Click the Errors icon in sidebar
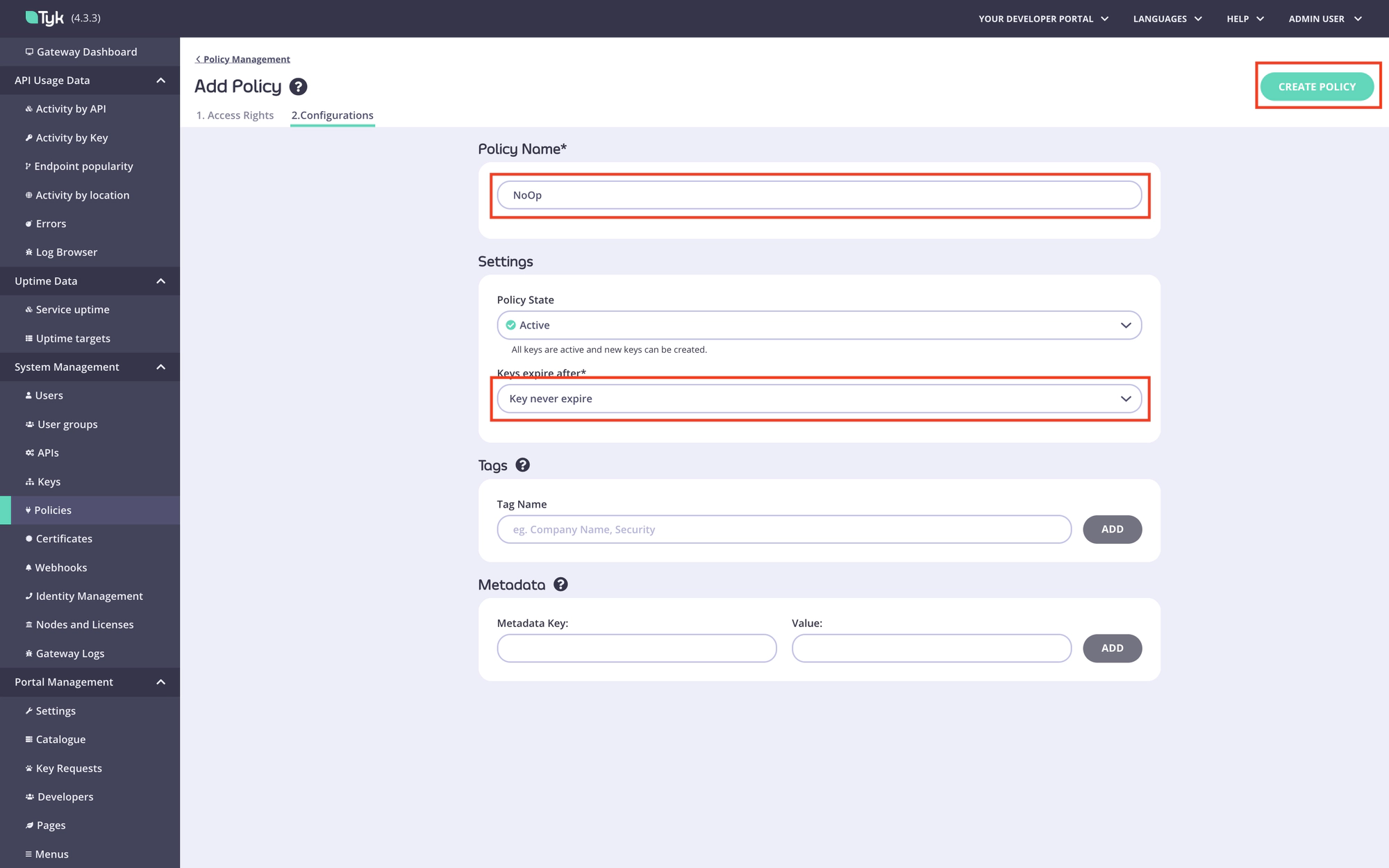This screenshot has width=1389, height=868. point(29,223)
